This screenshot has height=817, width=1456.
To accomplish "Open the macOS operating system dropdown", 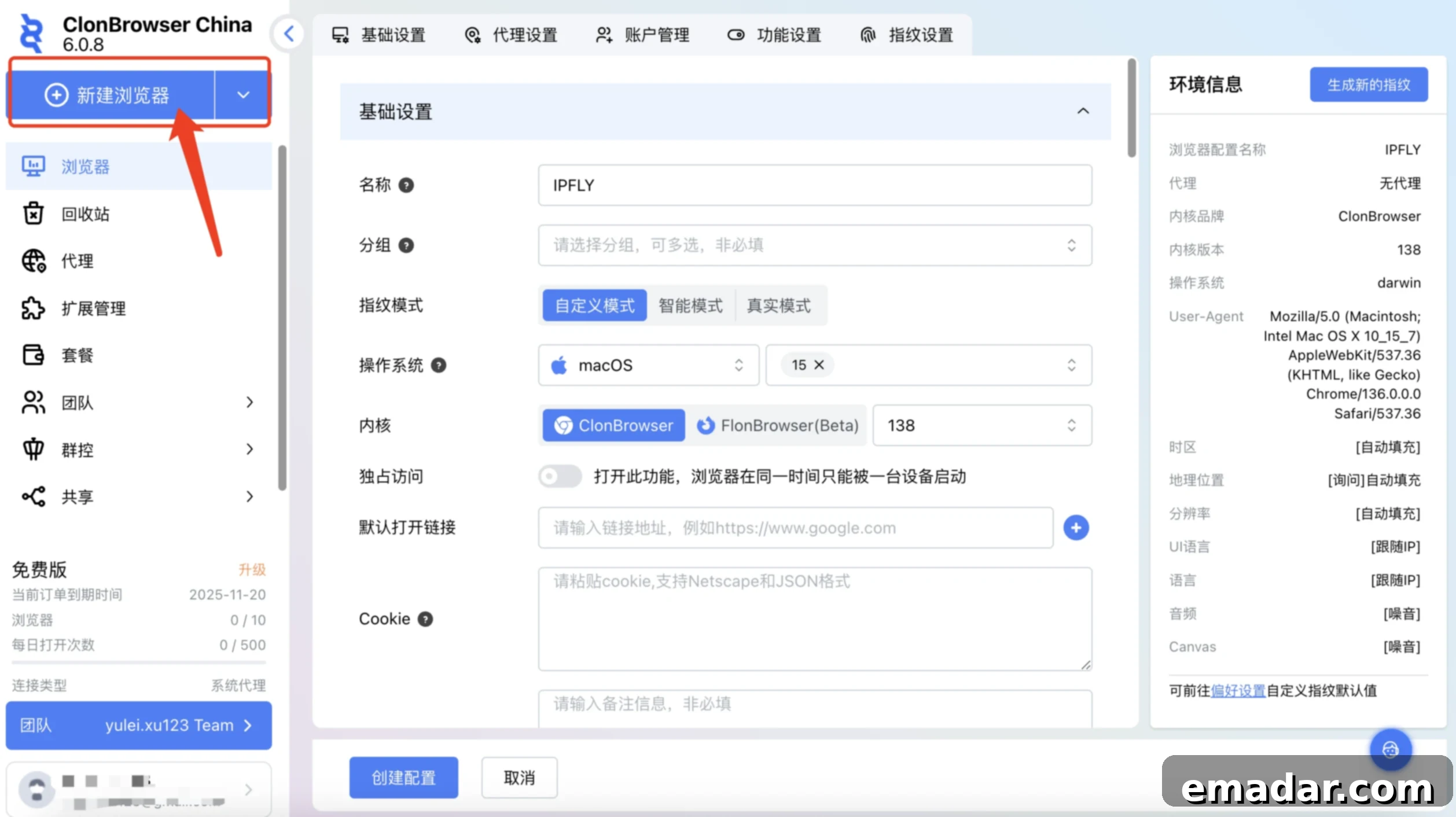I will click(648, 365).
